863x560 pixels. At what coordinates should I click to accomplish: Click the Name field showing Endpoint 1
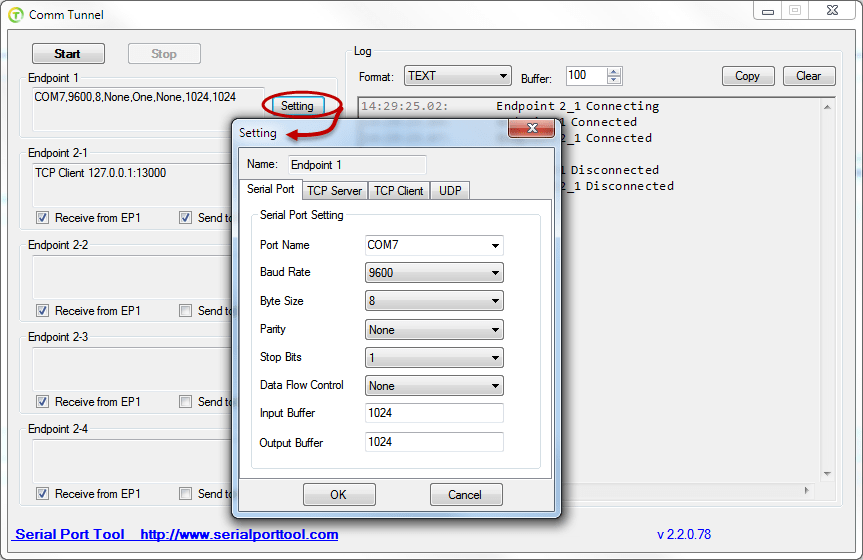357,165
